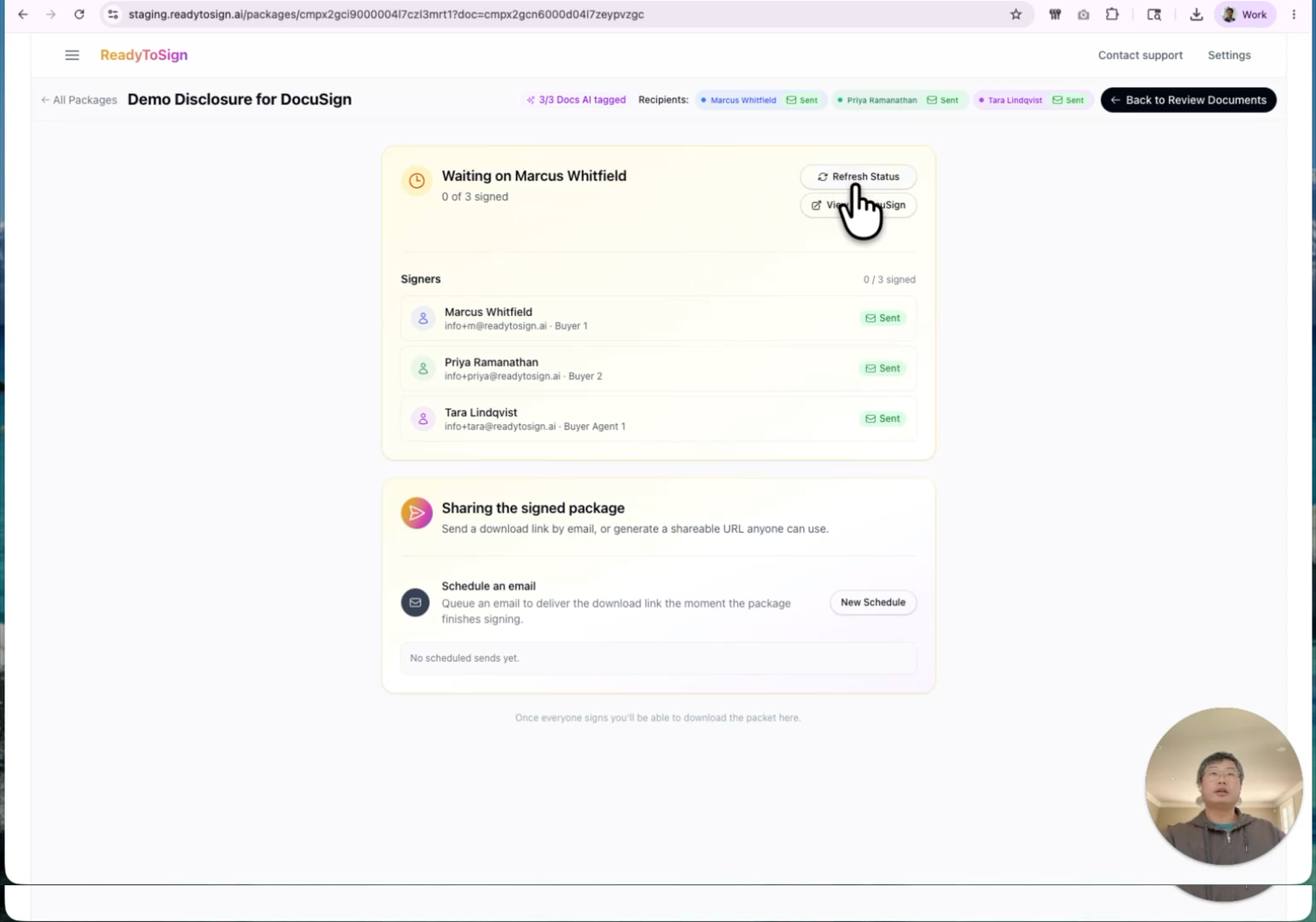The height and width of the screenshot is (922, 1316).
Task: Click the clock waiting status icon
Action: click(416, 181)
